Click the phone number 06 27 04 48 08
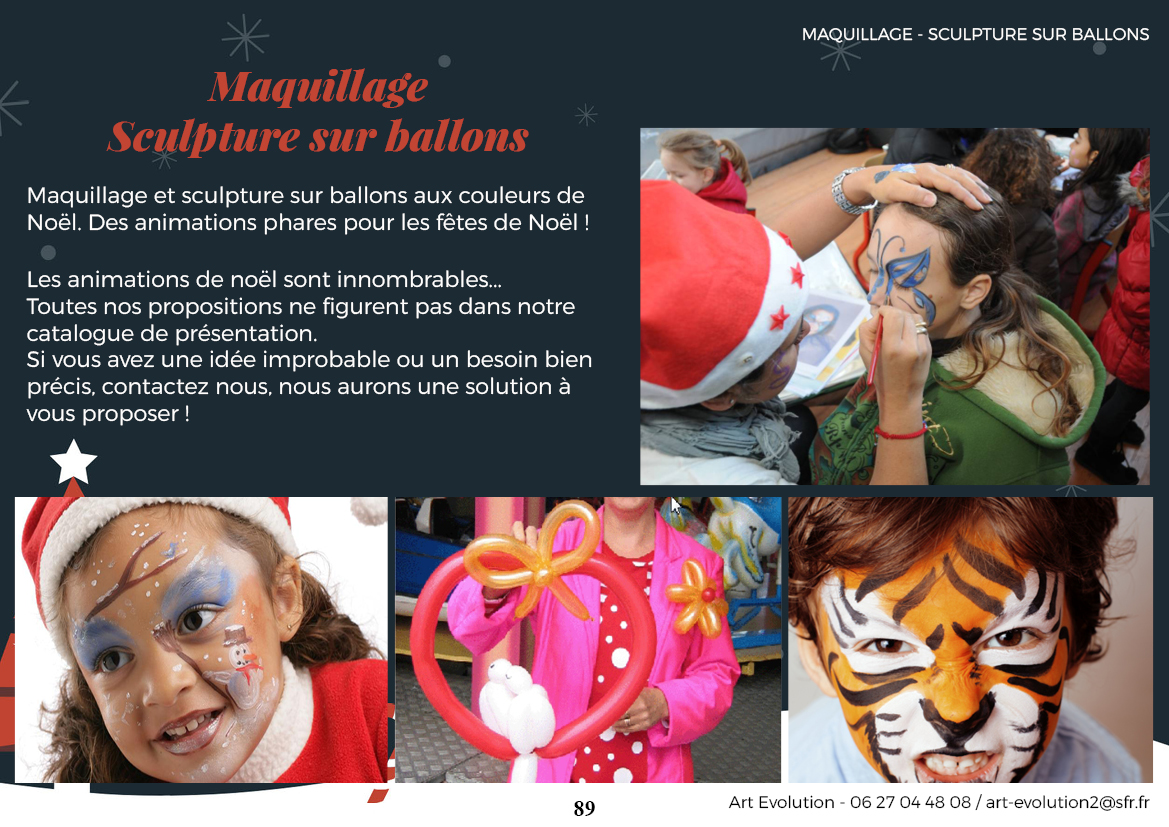The image size is (1169, 827). pyautogui.click(x=910, y=802)
